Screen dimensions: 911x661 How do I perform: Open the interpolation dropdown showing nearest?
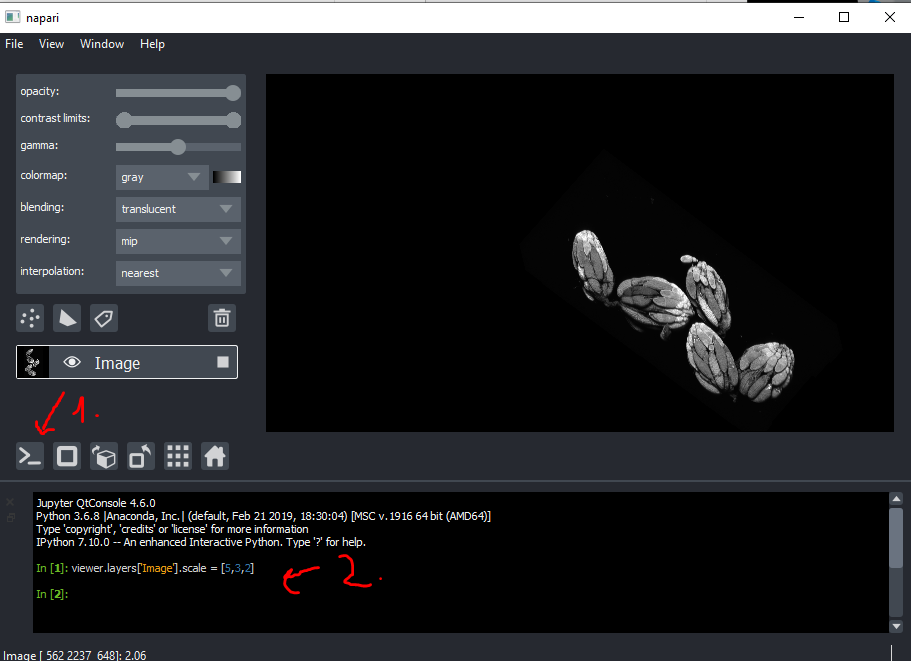point(177,272)
